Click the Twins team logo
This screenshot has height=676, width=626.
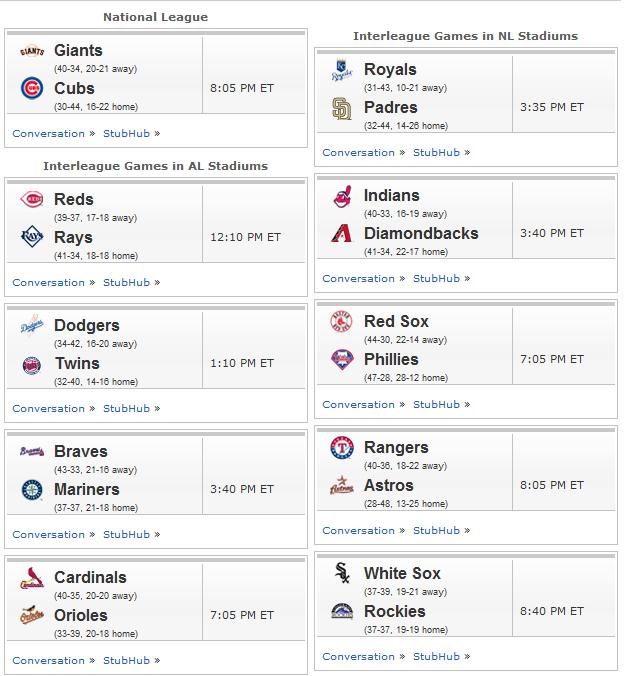tap(31, 366)
